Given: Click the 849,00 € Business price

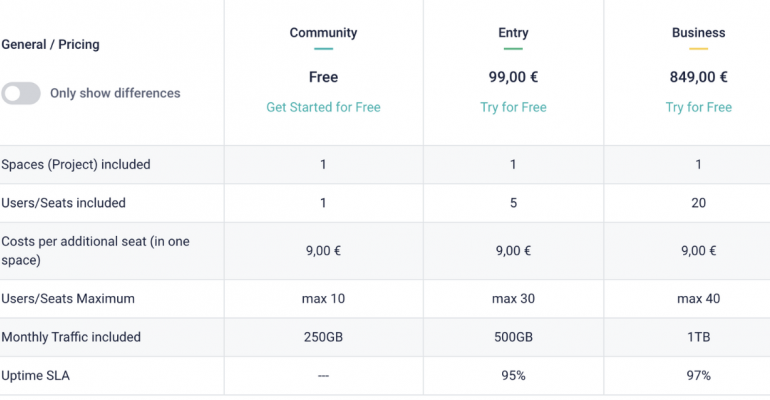Looking at the screenshot, I should tap(698, 77).
